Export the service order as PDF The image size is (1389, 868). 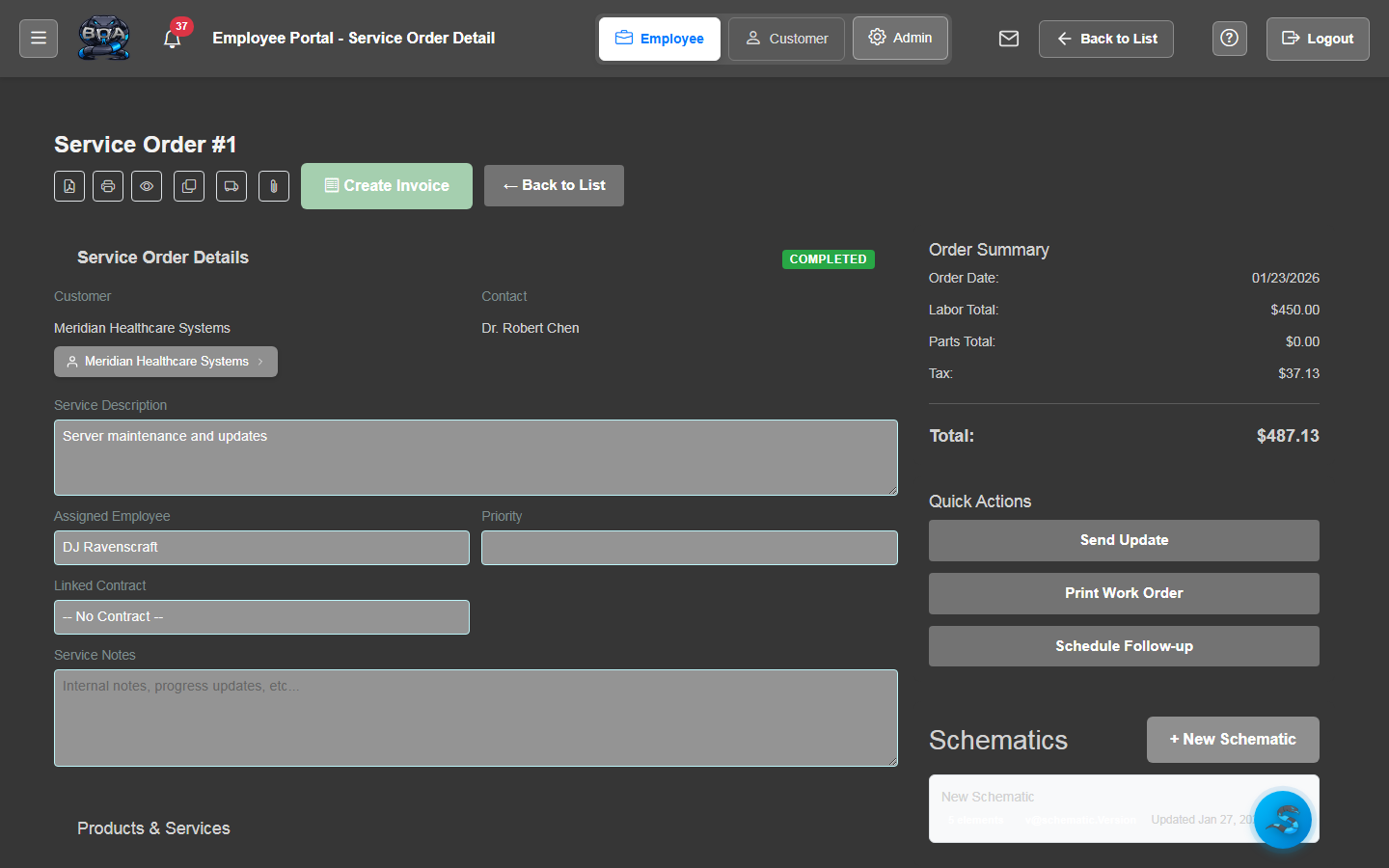click(x=68, y=185)
